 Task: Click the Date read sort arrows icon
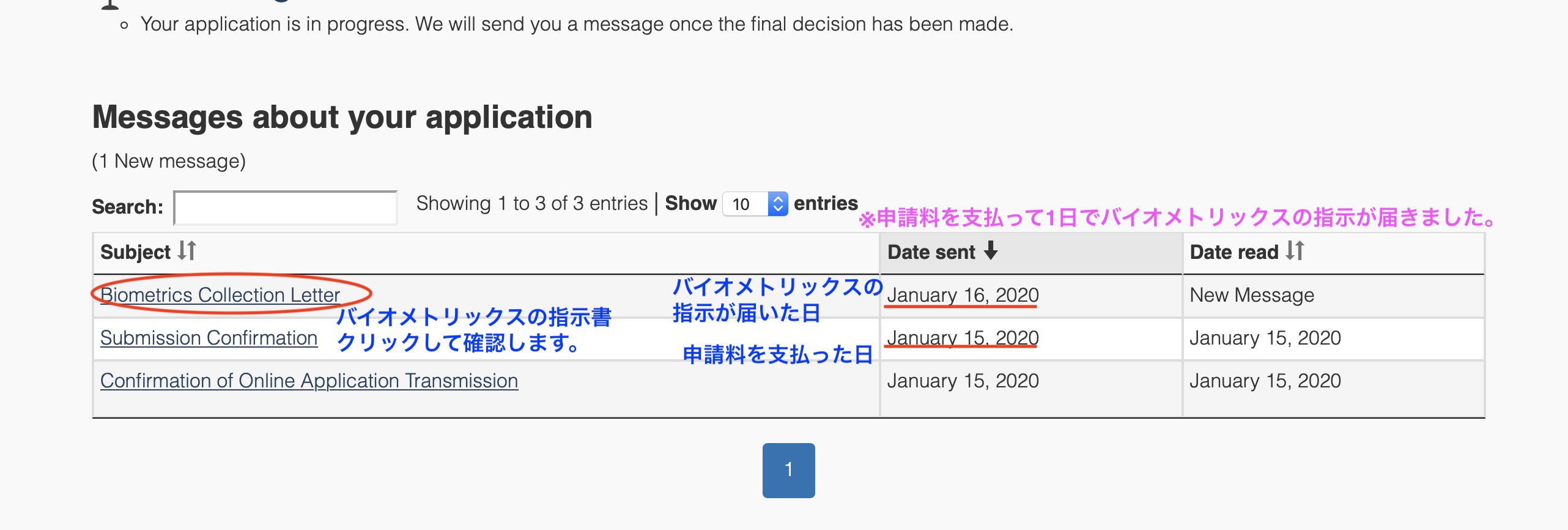1295,251
